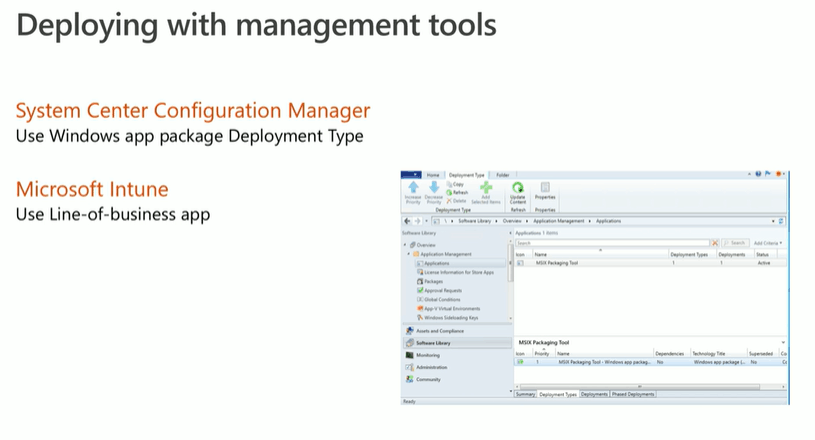
Task: Collapse the Software Library navigation pane
Action: pos(510,233)
